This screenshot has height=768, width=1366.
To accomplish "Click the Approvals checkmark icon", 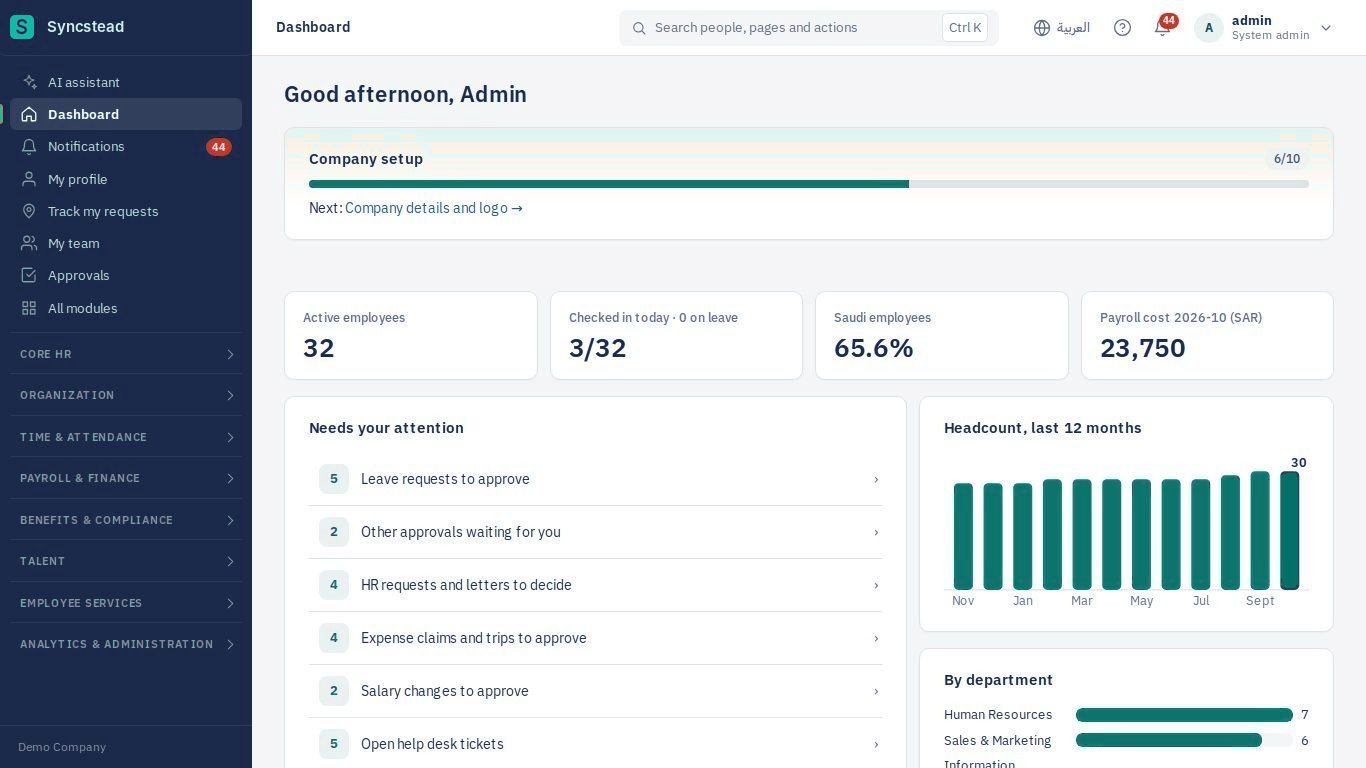I will click(x=29, y=275).
